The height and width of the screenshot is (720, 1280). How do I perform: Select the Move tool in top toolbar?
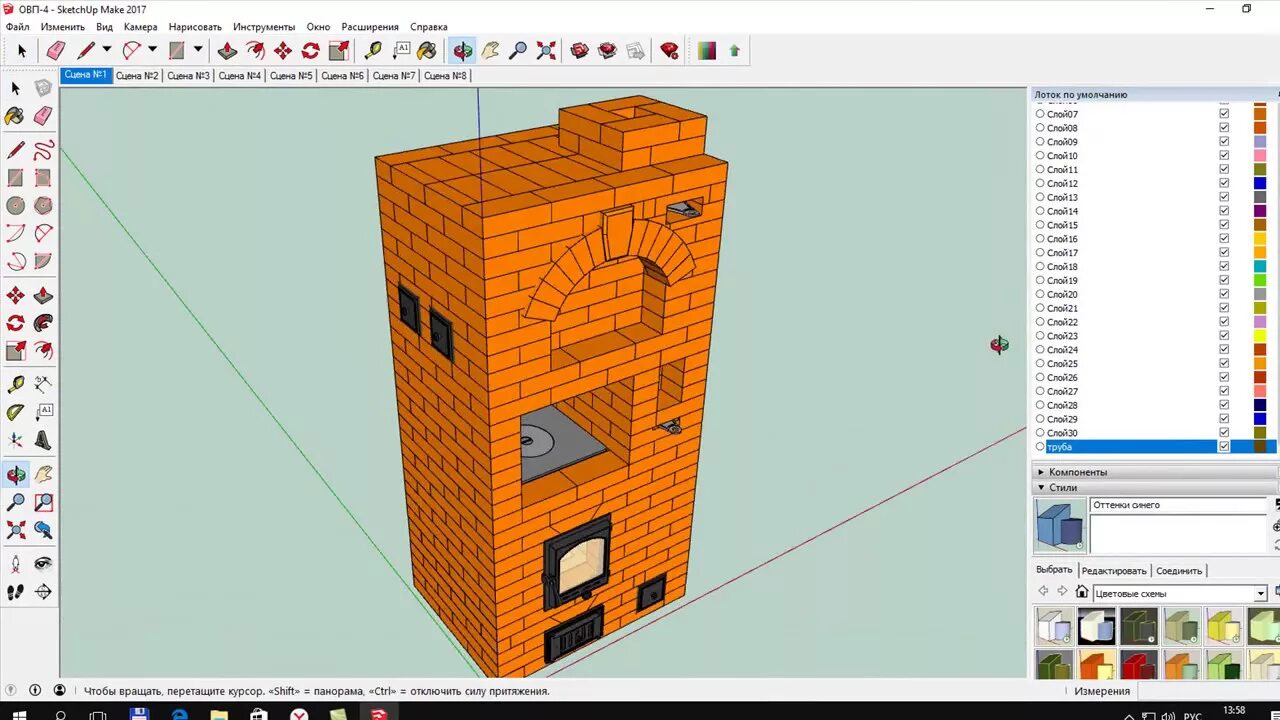tap(283, 50)
